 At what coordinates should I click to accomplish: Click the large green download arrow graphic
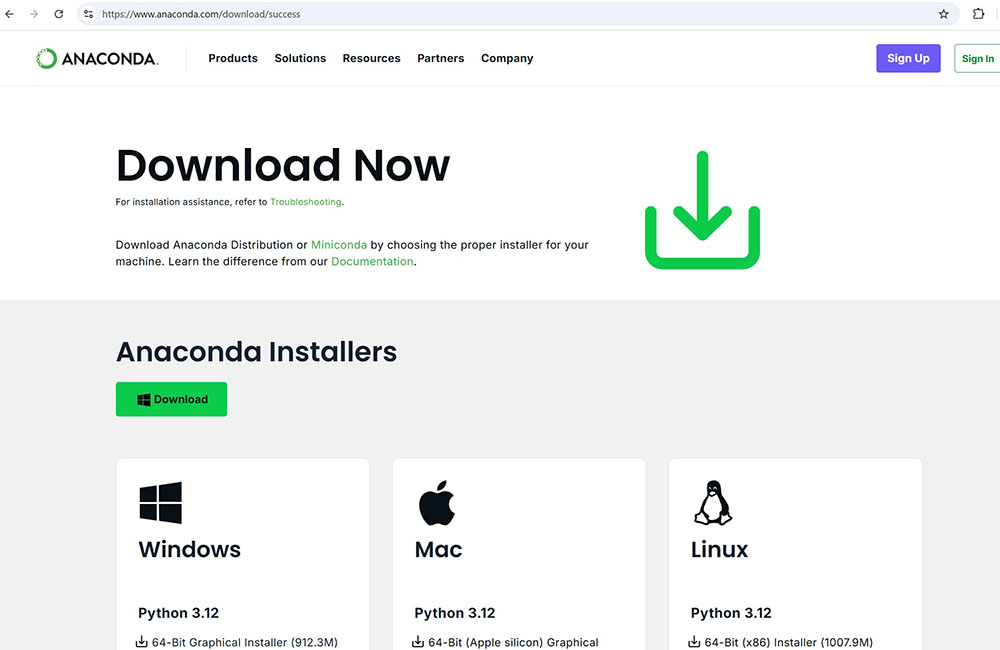(702, 210)
